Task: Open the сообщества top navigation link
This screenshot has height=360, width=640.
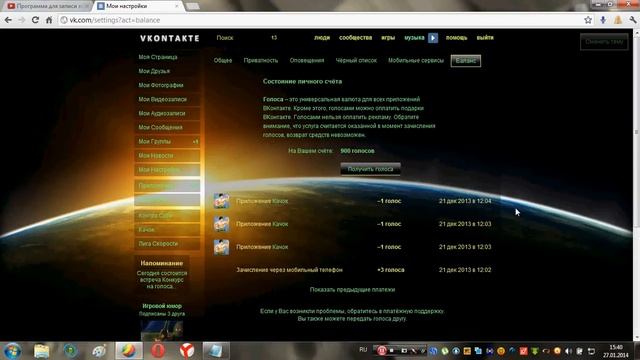Action: pos(356,38)
